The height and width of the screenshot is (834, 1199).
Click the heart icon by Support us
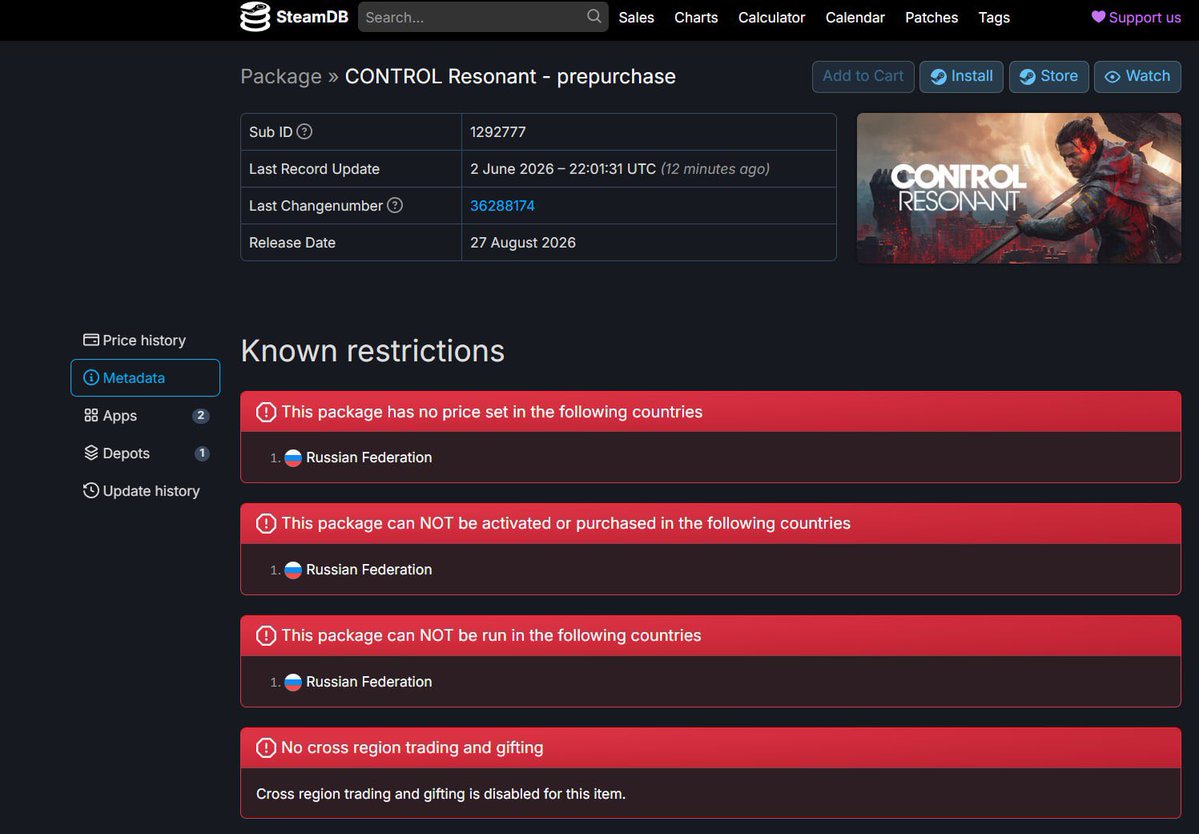click(1098, 17)
